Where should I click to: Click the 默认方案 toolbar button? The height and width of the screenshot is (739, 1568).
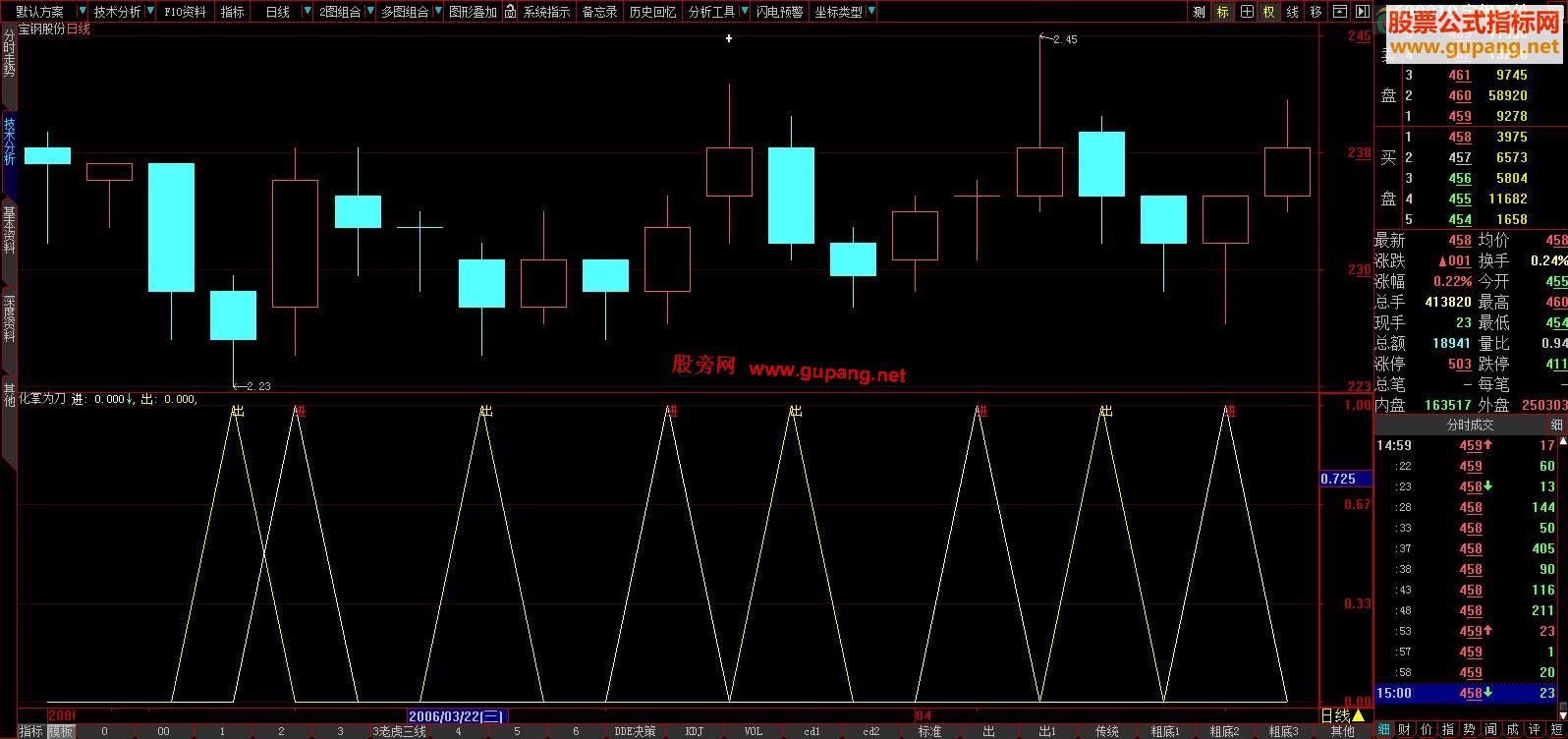coord(39,12)
